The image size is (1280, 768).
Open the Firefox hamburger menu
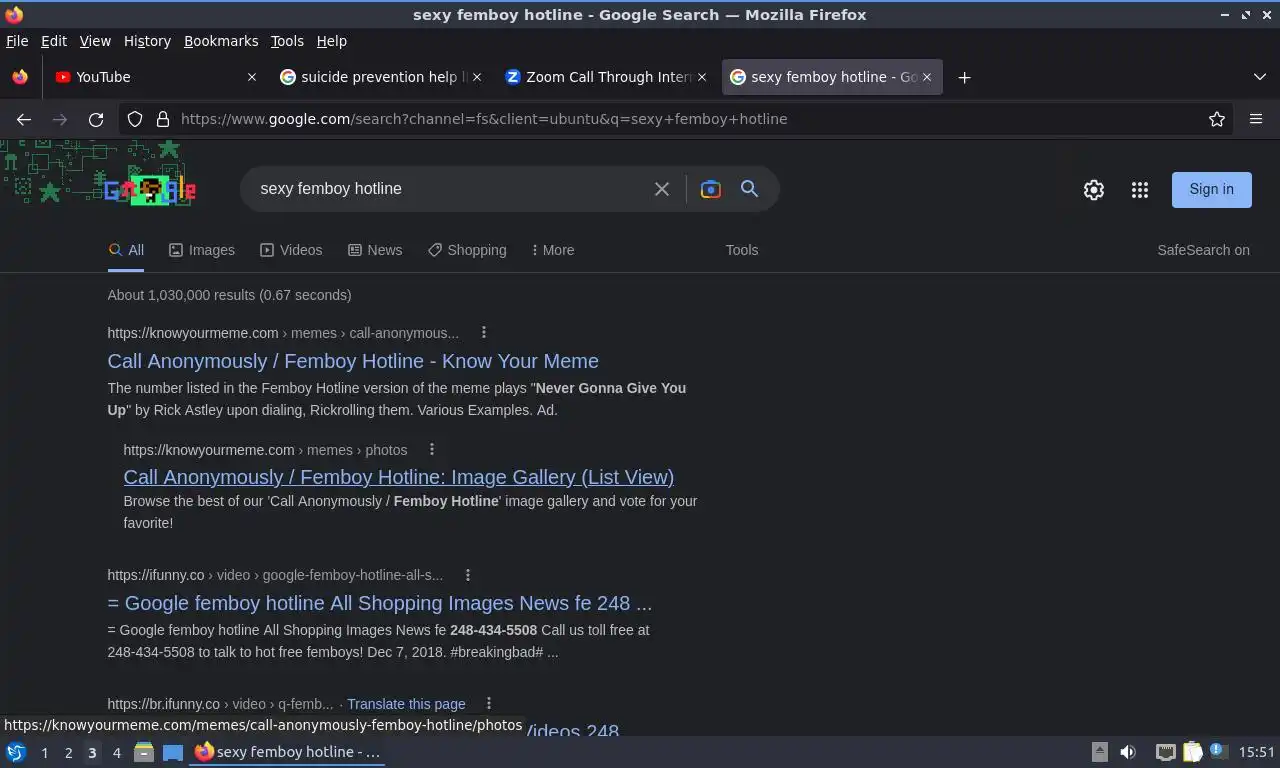click(1256, 119)
